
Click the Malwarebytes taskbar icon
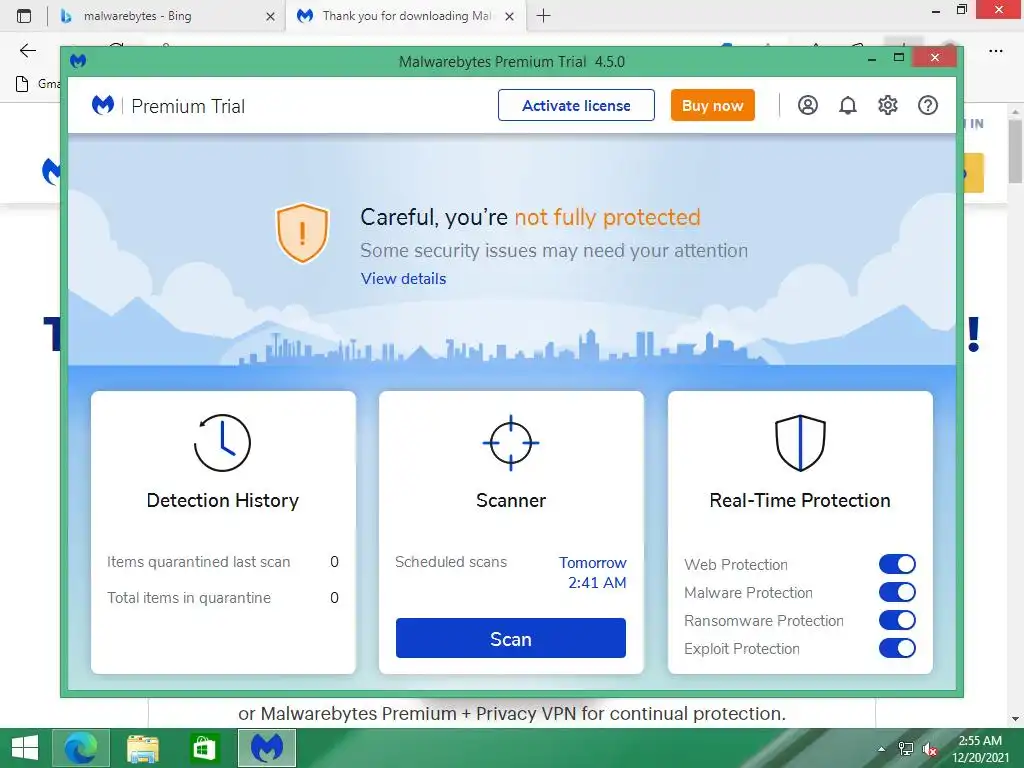tap(266, 748)
